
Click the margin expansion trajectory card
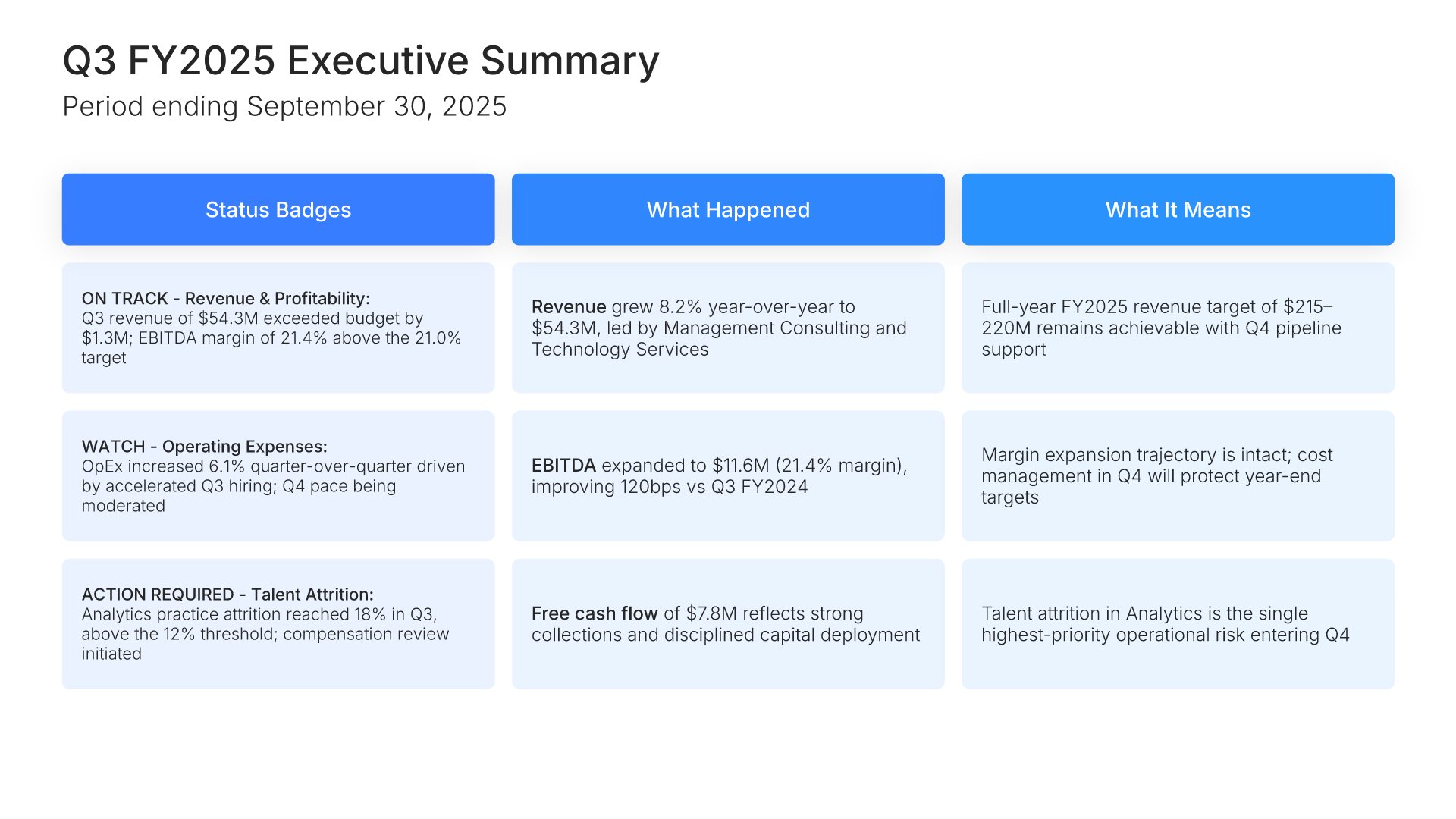point(1178,475)
